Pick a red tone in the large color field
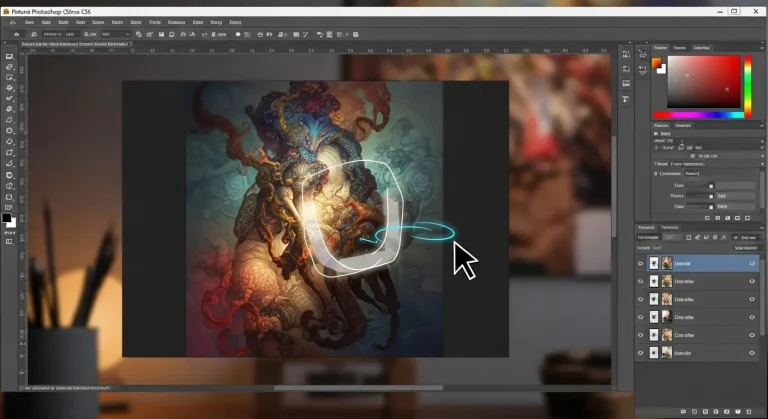The image size is (768, 419). [704, 81]
